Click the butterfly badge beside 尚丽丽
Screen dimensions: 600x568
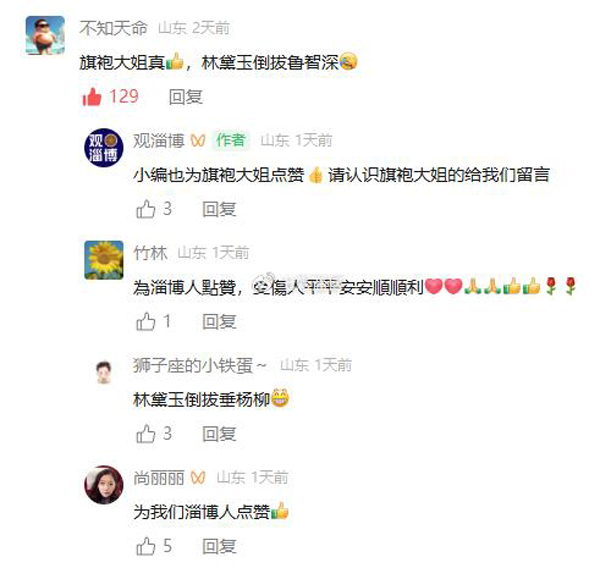coord(198,478)
